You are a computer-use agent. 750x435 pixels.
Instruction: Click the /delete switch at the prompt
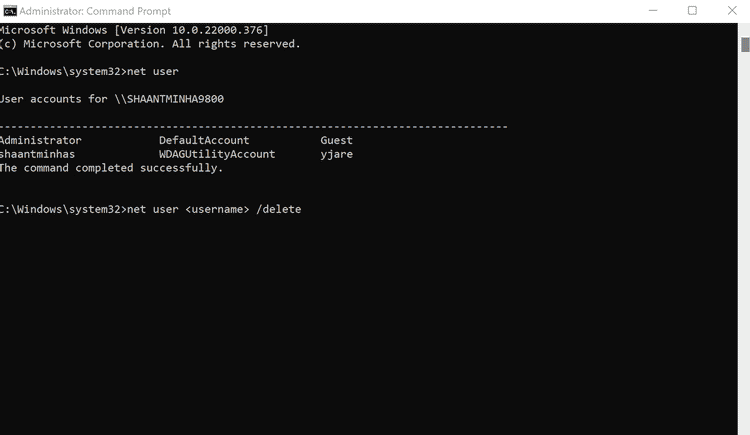pos(278,209)
